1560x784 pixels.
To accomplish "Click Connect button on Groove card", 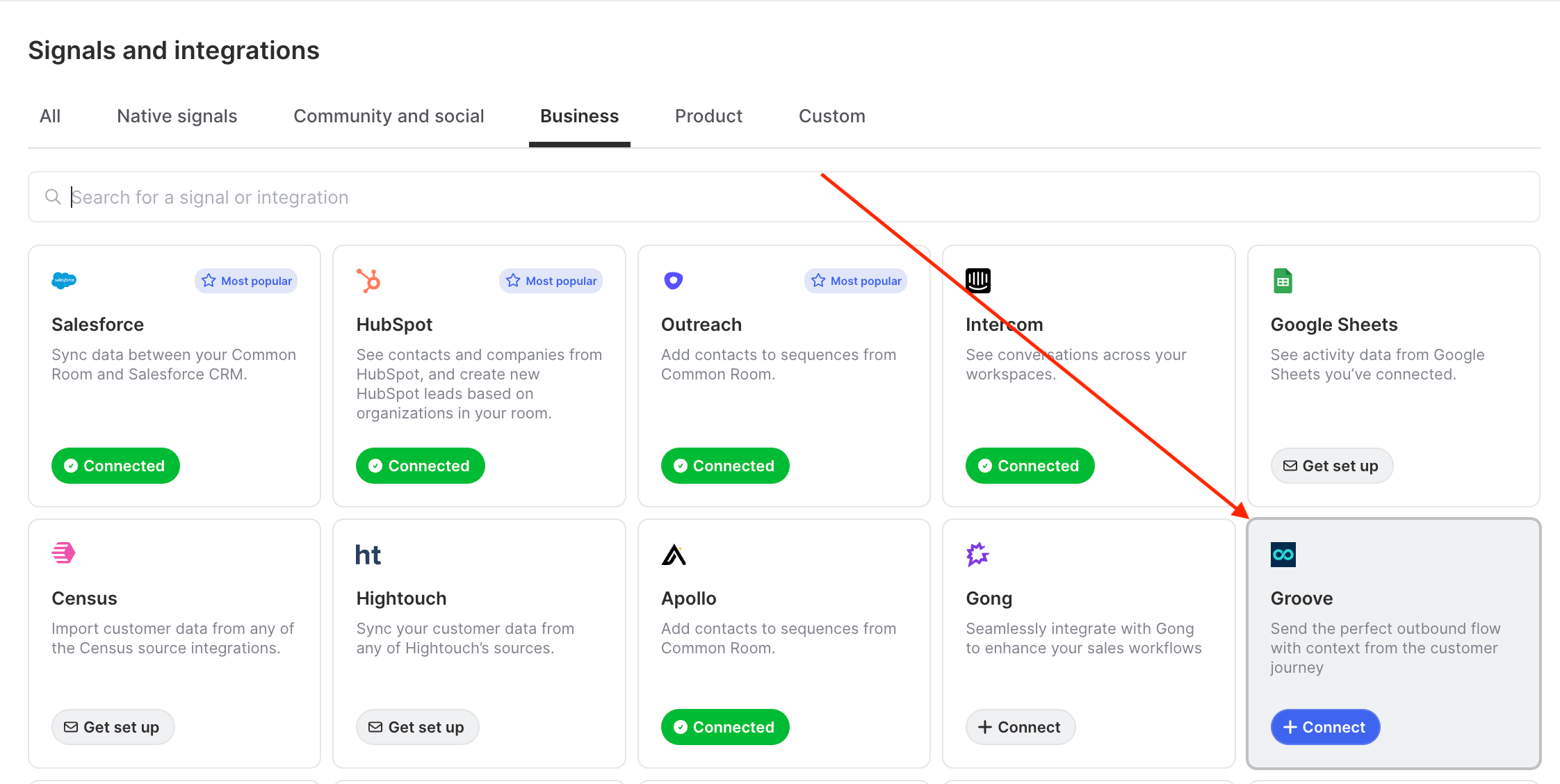I will pos(1325,727).
